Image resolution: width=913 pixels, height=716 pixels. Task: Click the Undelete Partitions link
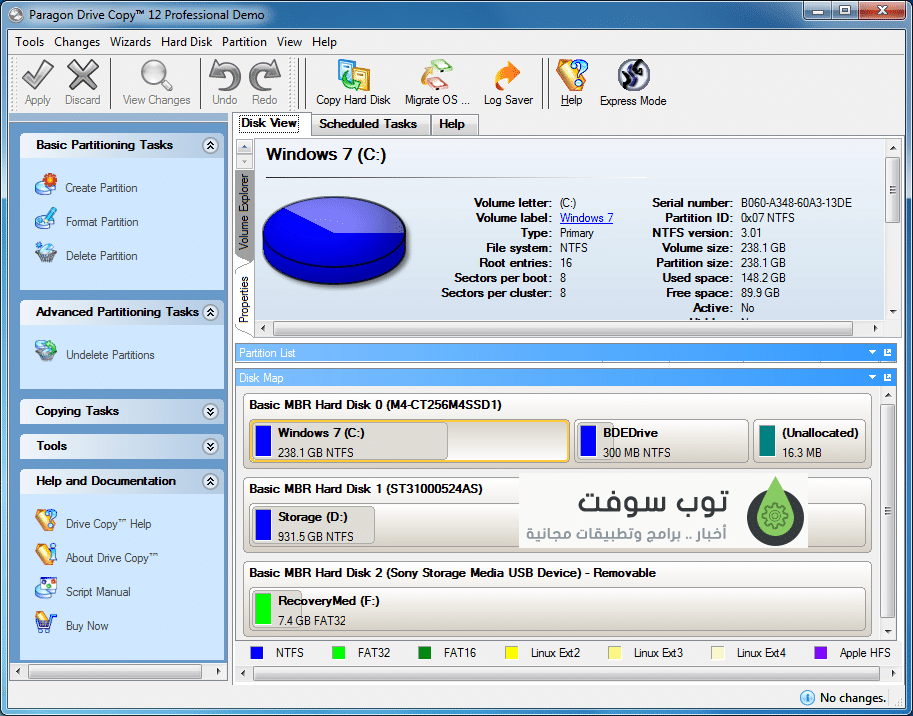(110, 355)
